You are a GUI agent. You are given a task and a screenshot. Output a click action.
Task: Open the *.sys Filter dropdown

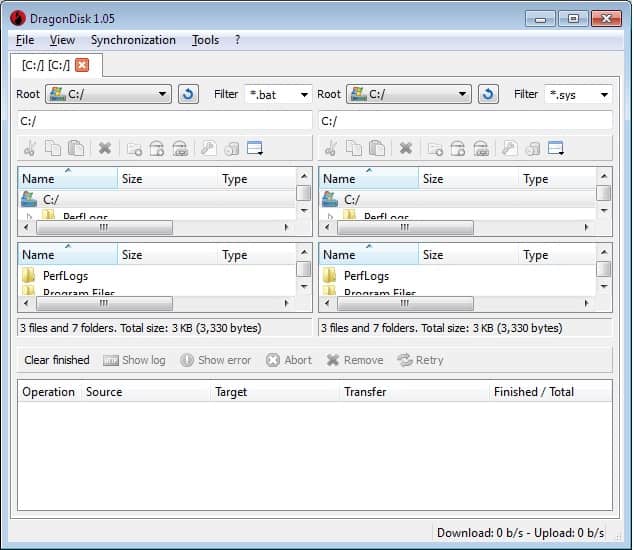pyautogui.click(x=578, y=95)
